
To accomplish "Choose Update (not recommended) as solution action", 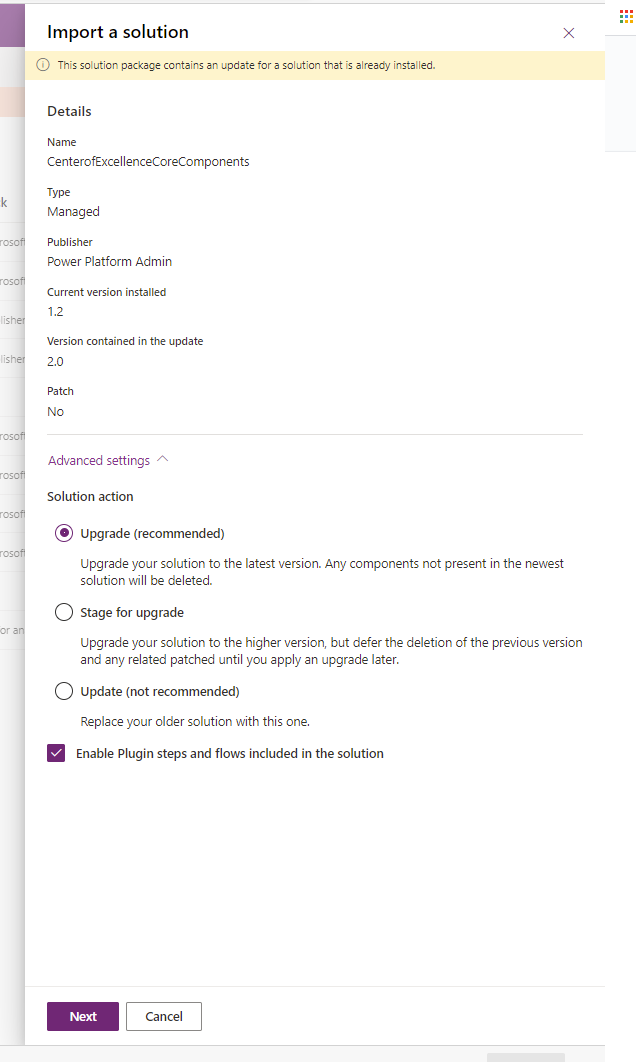I will click(x=64, y=690).
